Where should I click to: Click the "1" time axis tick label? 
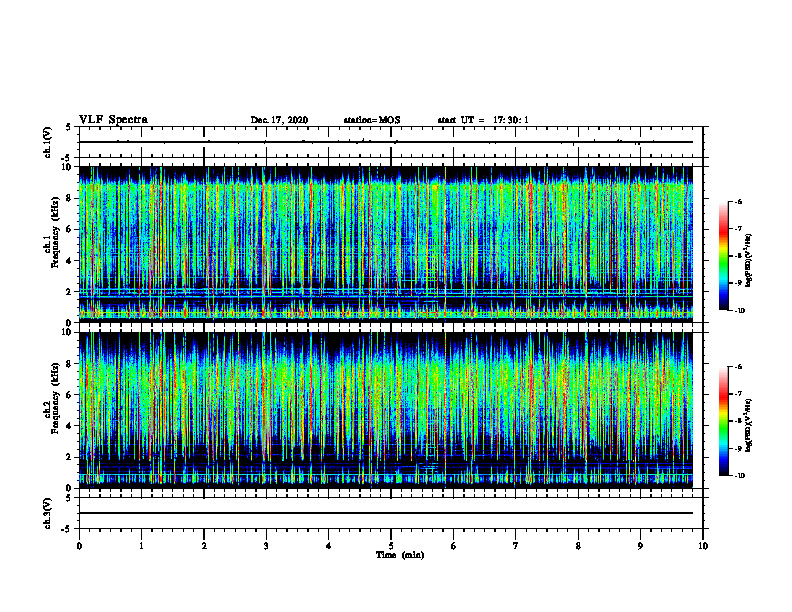point(141,546)
